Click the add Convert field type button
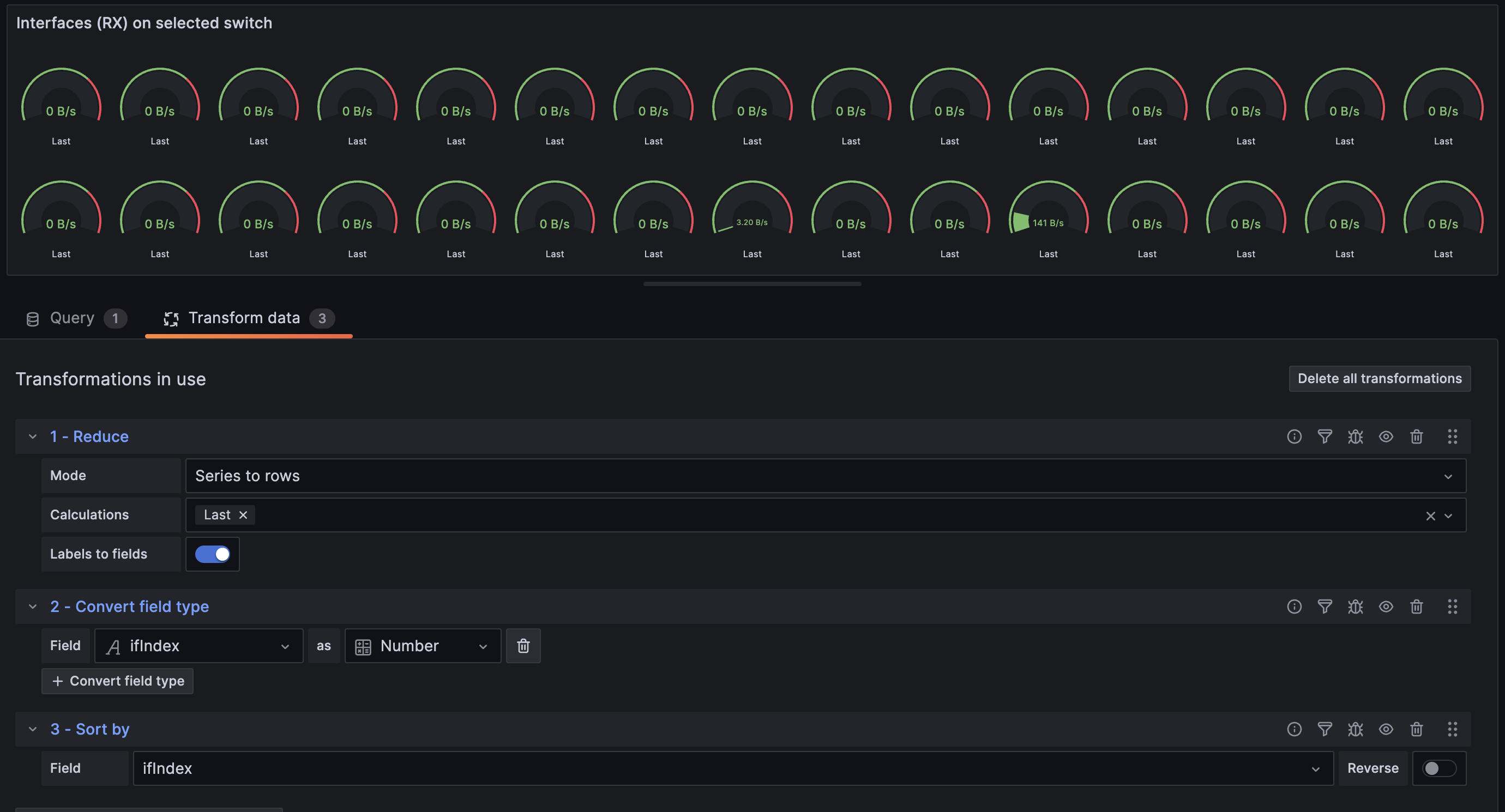 click(117, 681)
